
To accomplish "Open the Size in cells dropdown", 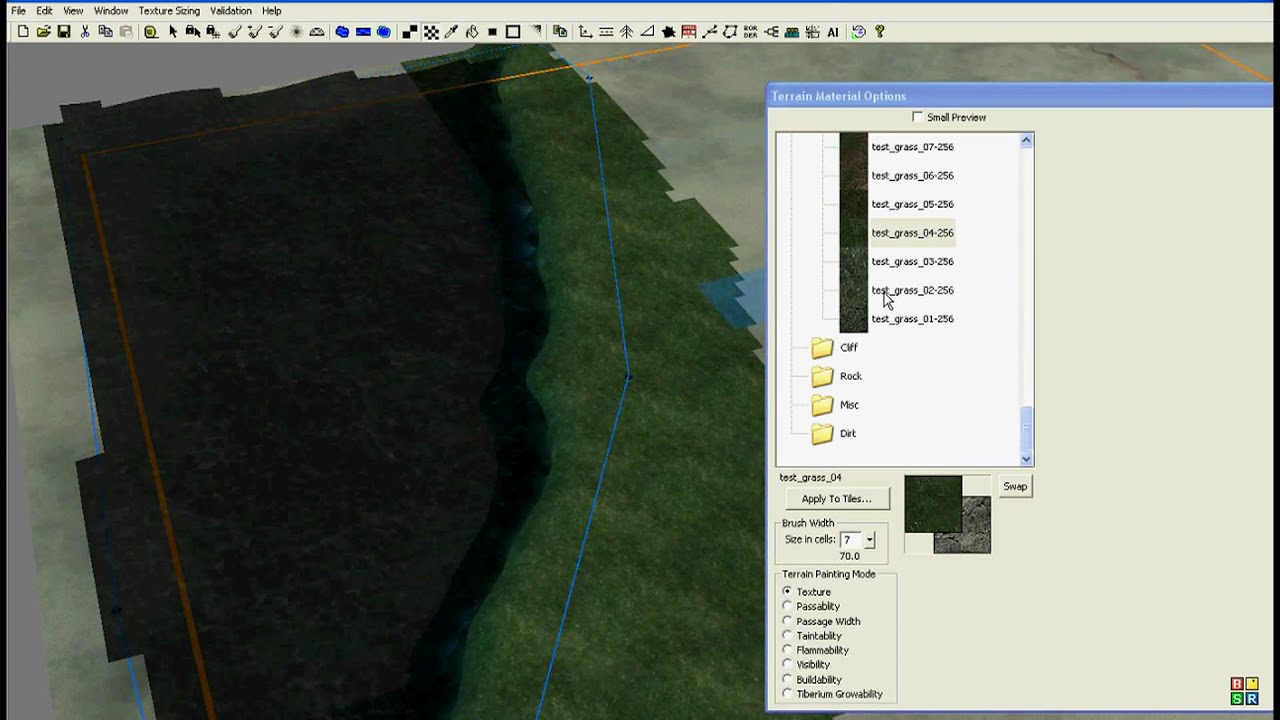I will click(869, 540).
